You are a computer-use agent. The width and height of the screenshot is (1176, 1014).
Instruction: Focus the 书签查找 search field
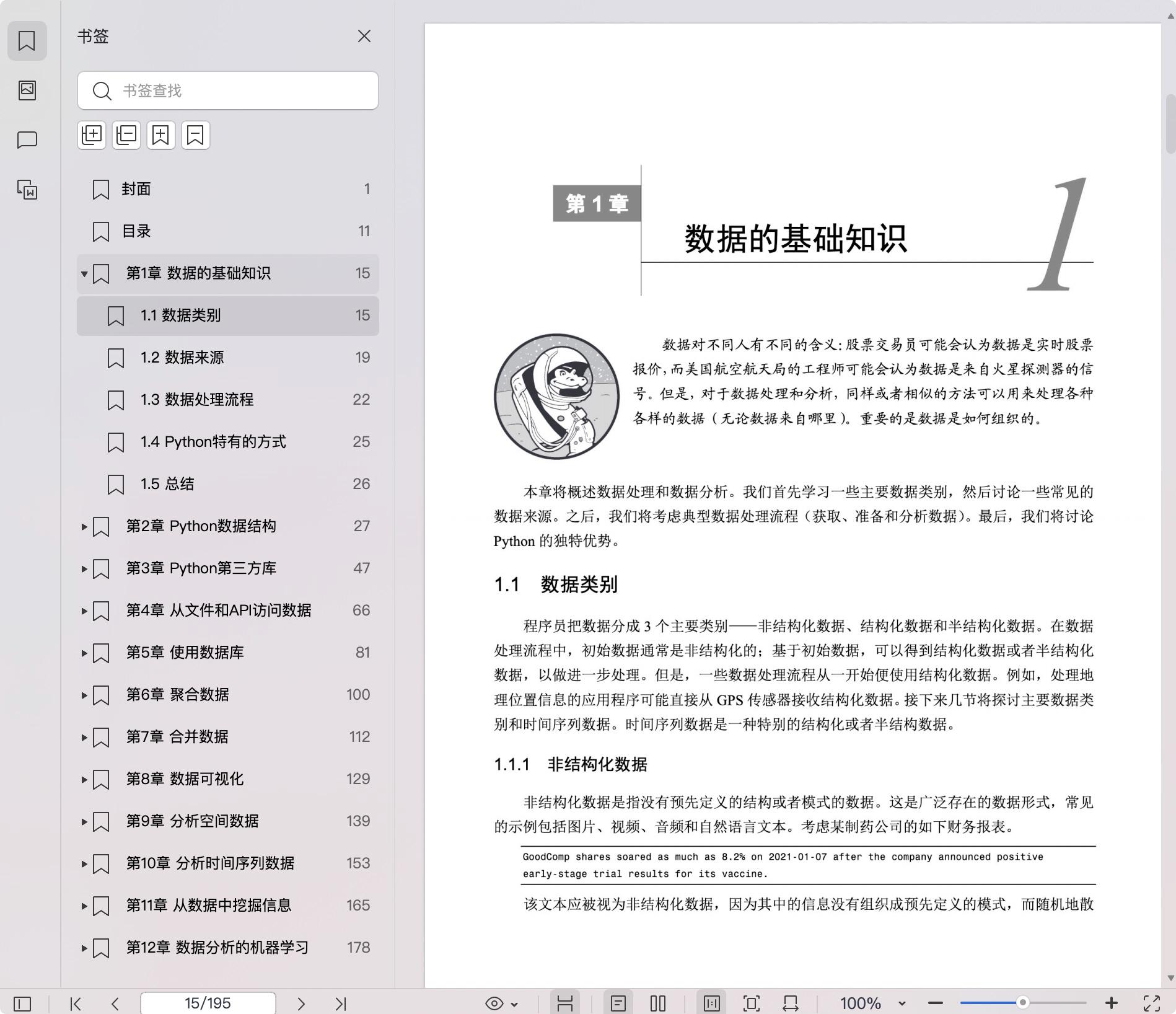228,90
